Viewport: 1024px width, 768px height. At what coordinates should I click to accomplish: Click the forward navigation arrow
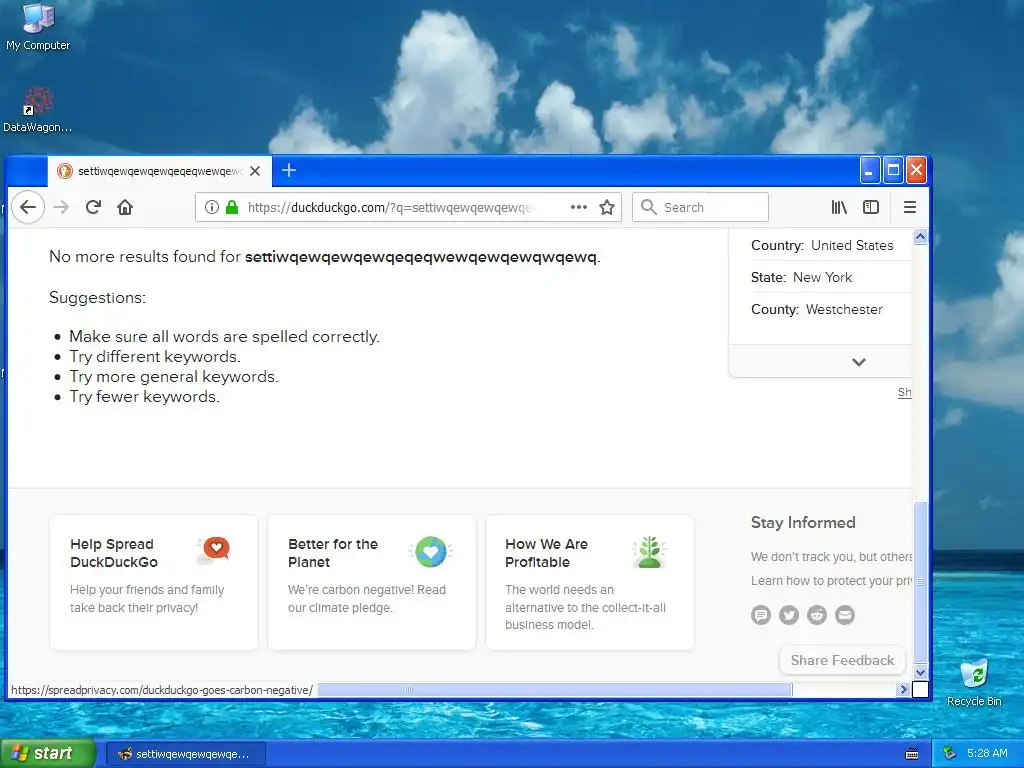(61, 208)
